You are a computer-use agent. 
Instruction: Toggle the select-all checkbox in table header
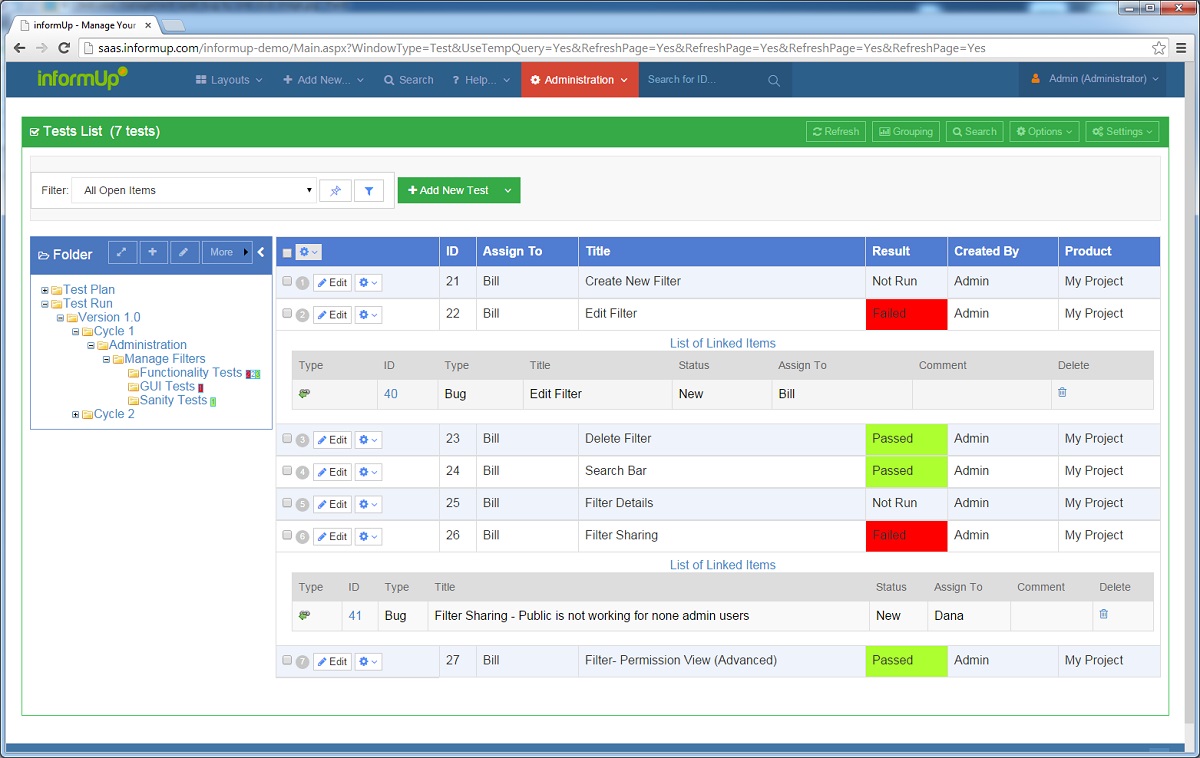(287, 253)
